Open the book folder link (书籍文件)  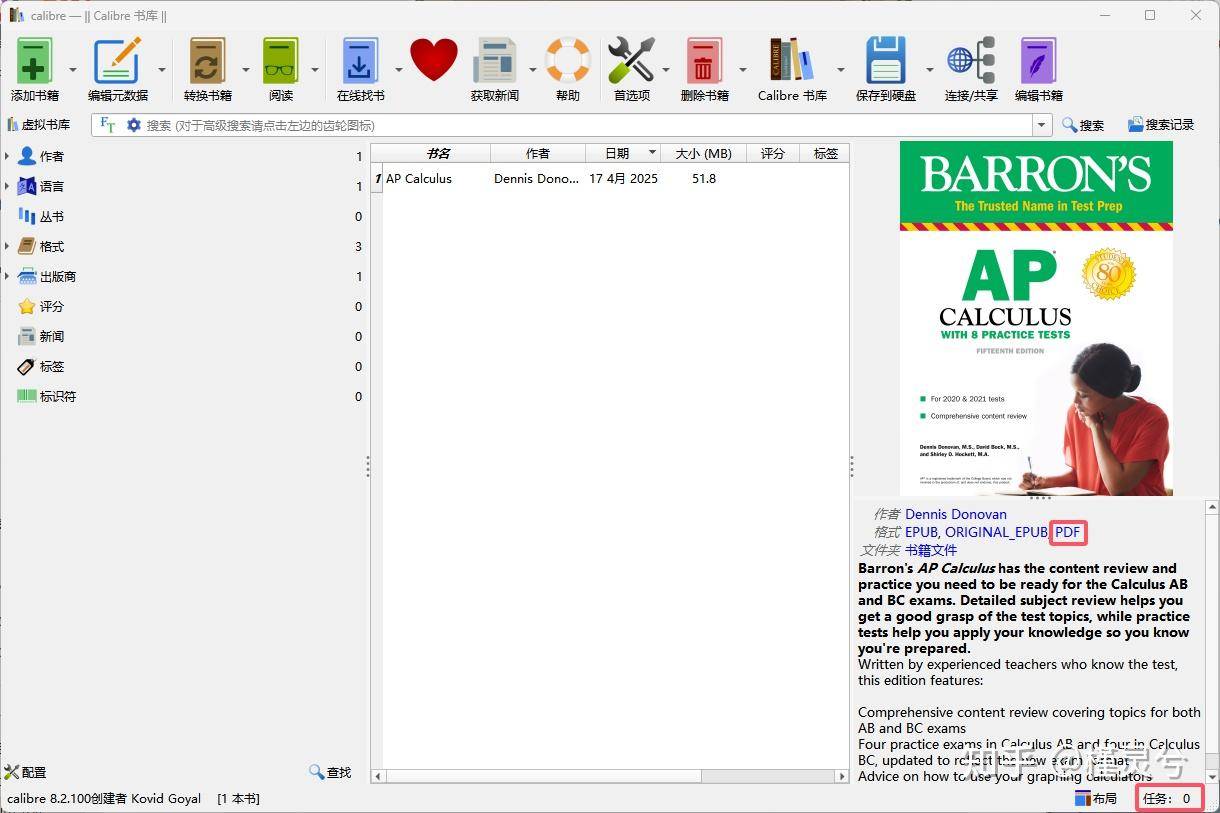pos(931,550)
